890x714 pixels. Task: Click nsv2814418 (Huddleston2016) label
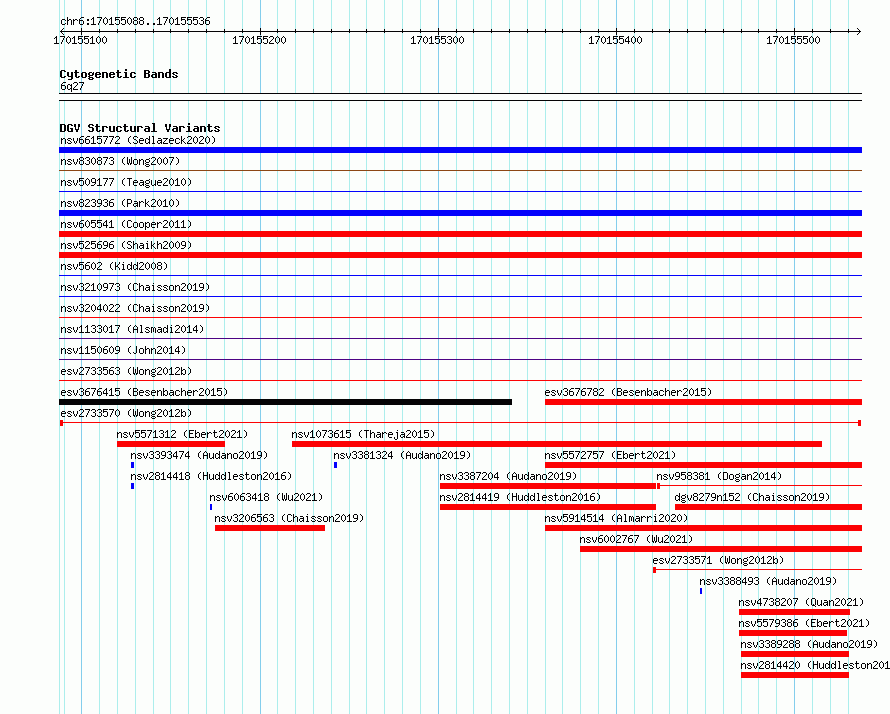(x=211, y=476)
